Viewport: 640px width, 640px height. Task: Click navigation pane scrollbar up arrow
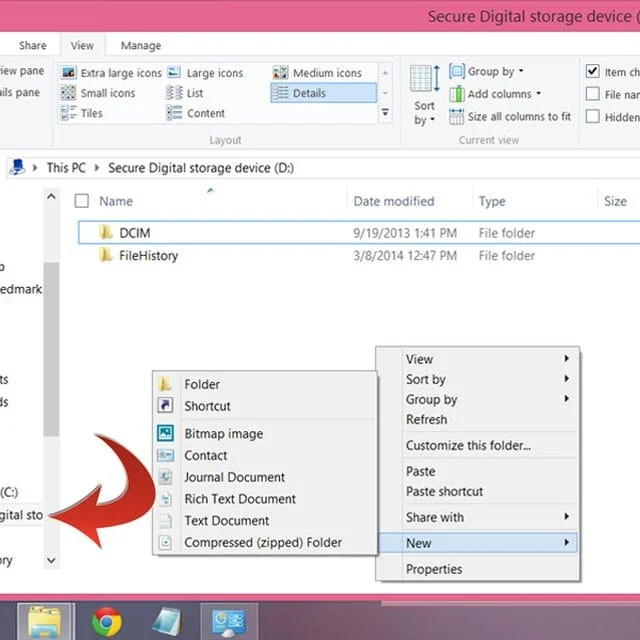(51, 197)
